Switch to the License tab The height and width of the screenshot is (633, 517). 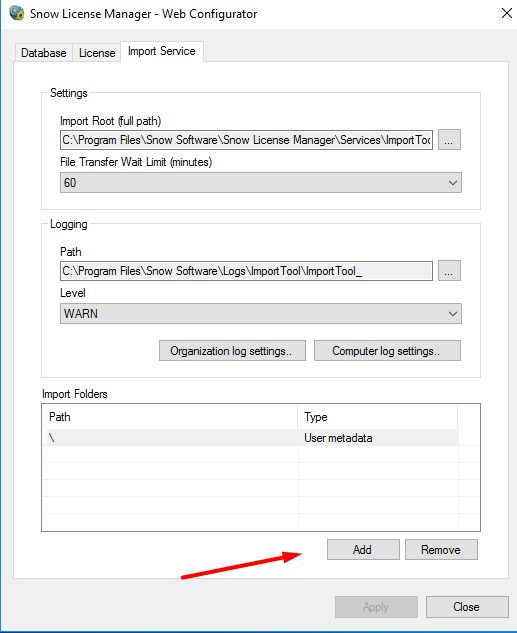click(x=97, y=53)
